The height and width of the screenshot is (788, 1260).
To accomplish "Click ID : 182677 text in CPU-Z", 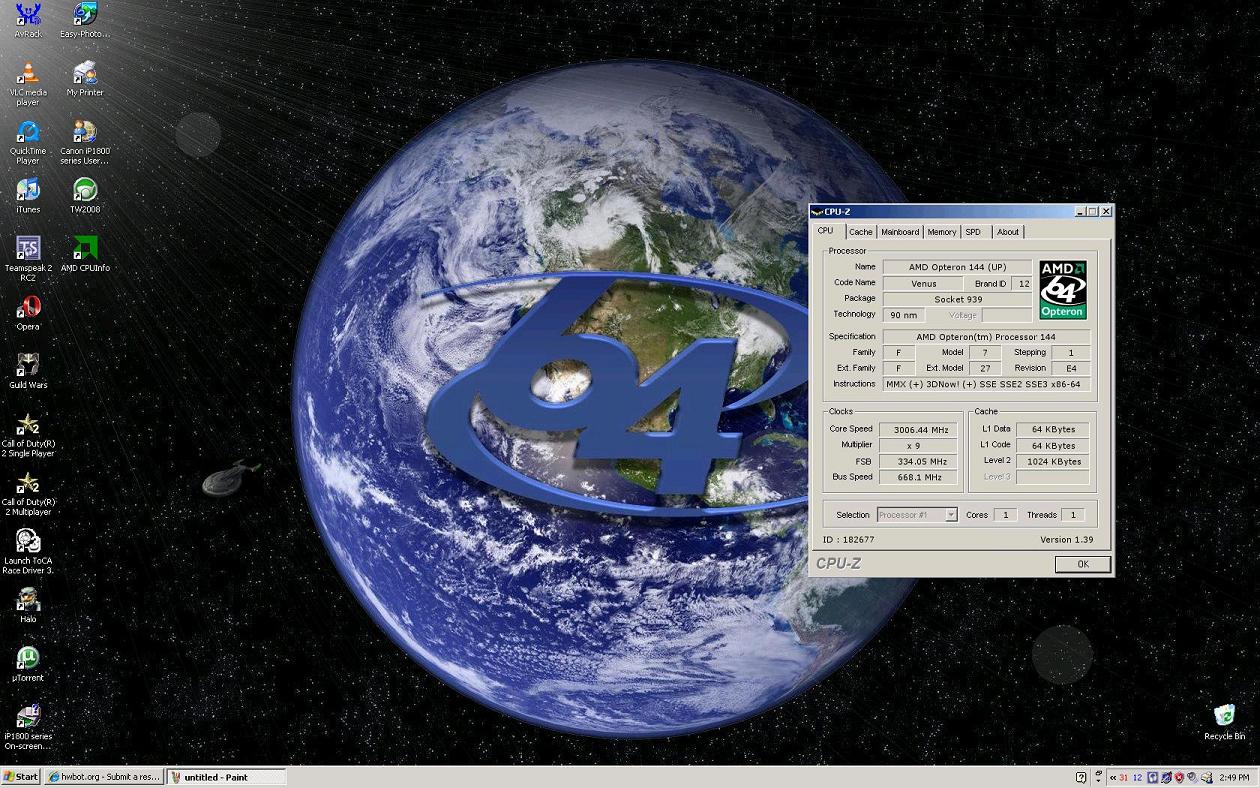I will (848, 540).
